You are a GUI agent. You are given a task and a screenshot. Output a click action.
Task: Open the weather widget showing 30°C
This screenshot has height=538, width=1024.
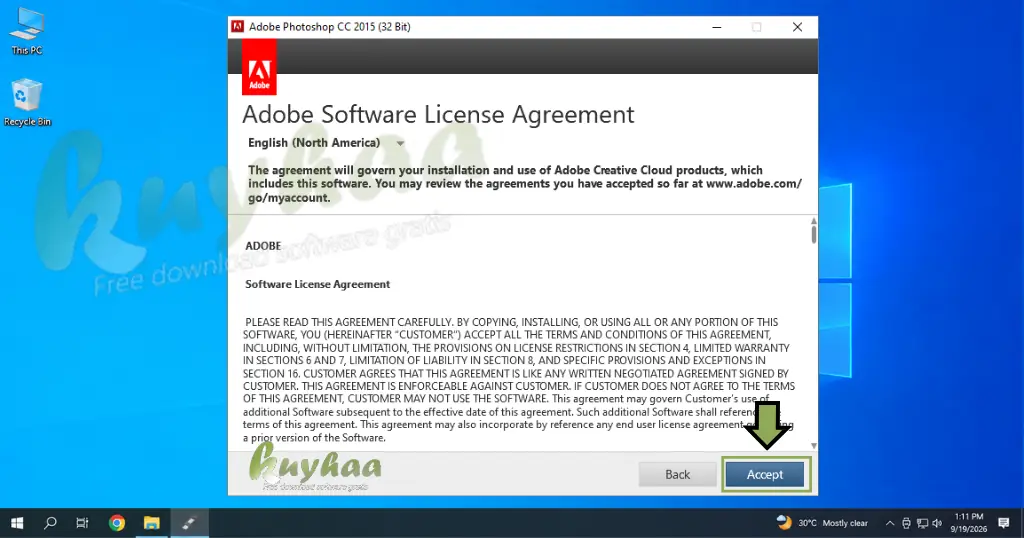coord(822,523)
